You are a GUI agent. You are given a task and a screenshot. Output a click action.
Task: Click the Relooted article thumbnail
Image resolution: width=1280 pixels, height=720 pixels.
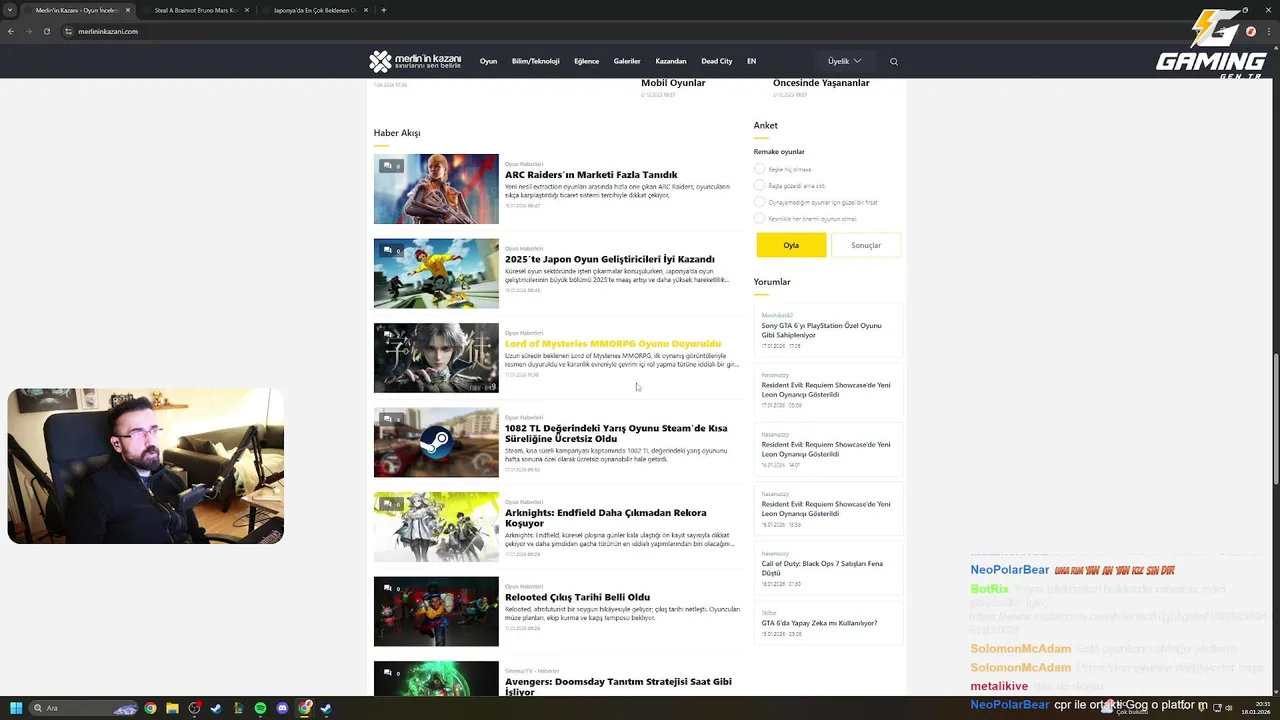pyautogui.click(x=436, y=611)
